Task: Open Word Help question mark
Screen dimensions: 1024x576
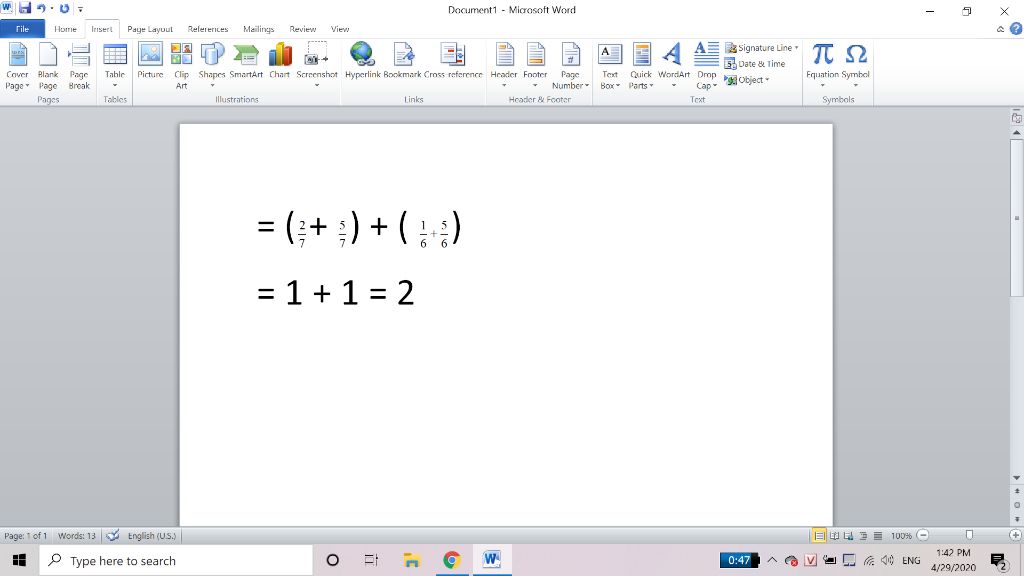Action: tap(1016, 29)
